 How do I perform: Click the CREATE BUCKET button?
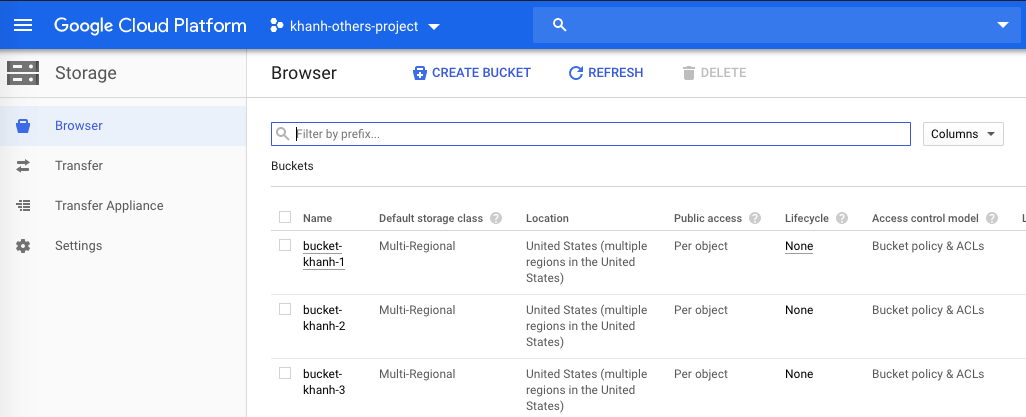pyautogui.click(x=472, y=73)
